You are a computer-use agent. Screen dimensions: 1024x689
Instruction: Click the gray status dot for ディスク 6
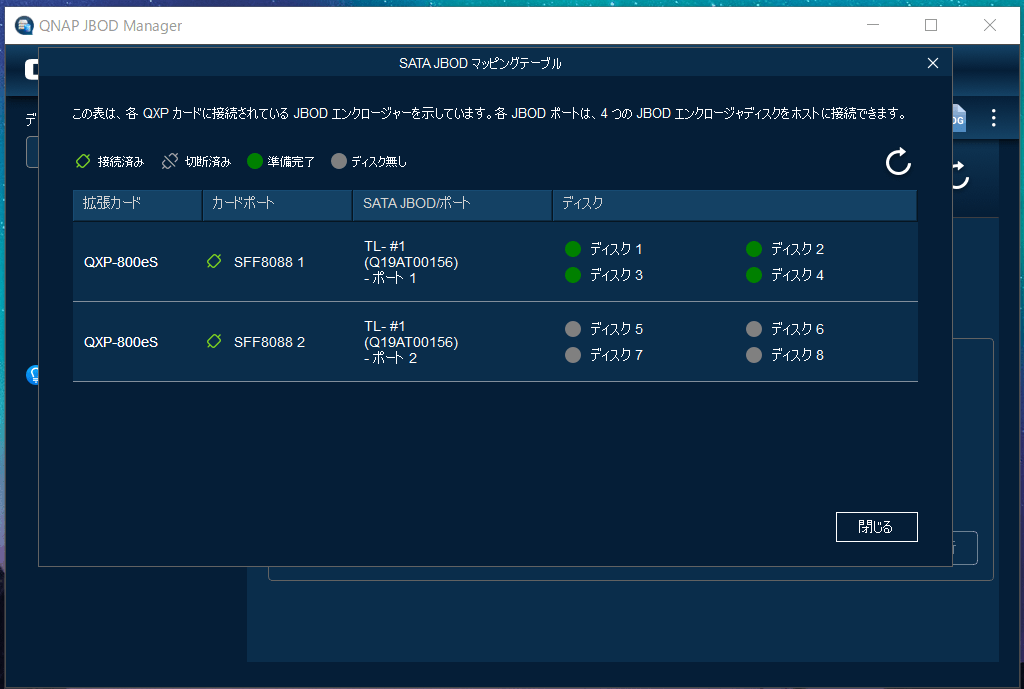point(754,328)
